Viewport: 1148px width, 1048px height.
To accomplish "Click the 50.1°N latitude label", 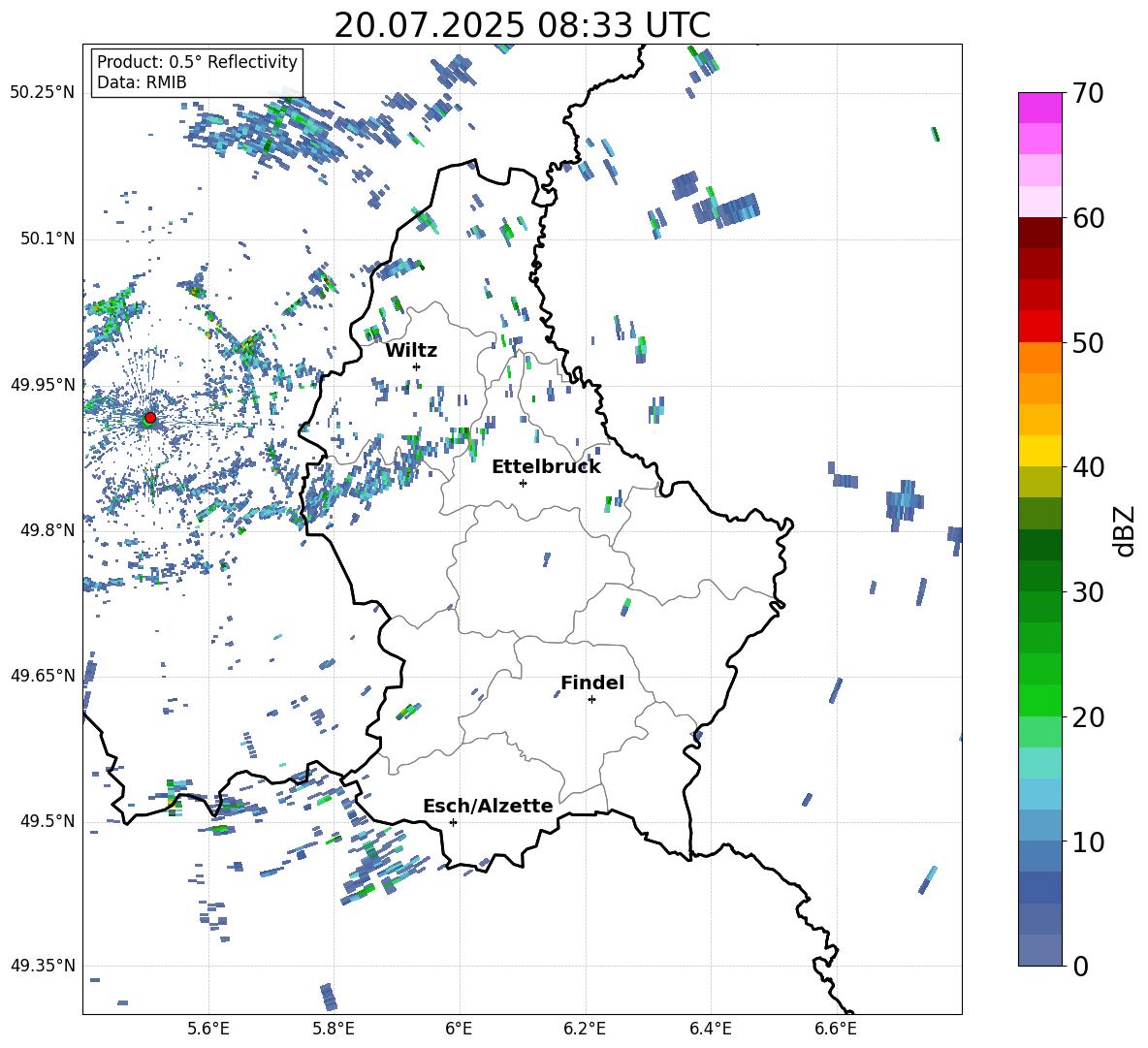I will pos(48,239).
